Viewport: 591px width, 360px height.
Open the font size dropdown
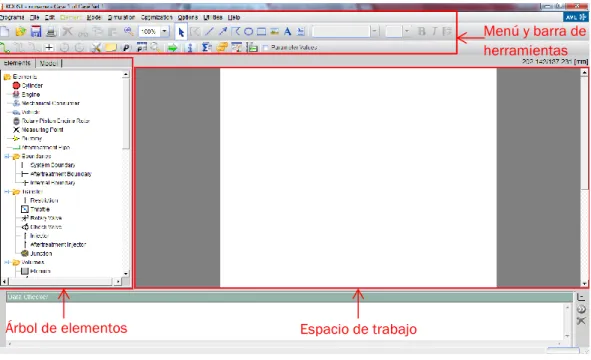click(x=407, y=31)
